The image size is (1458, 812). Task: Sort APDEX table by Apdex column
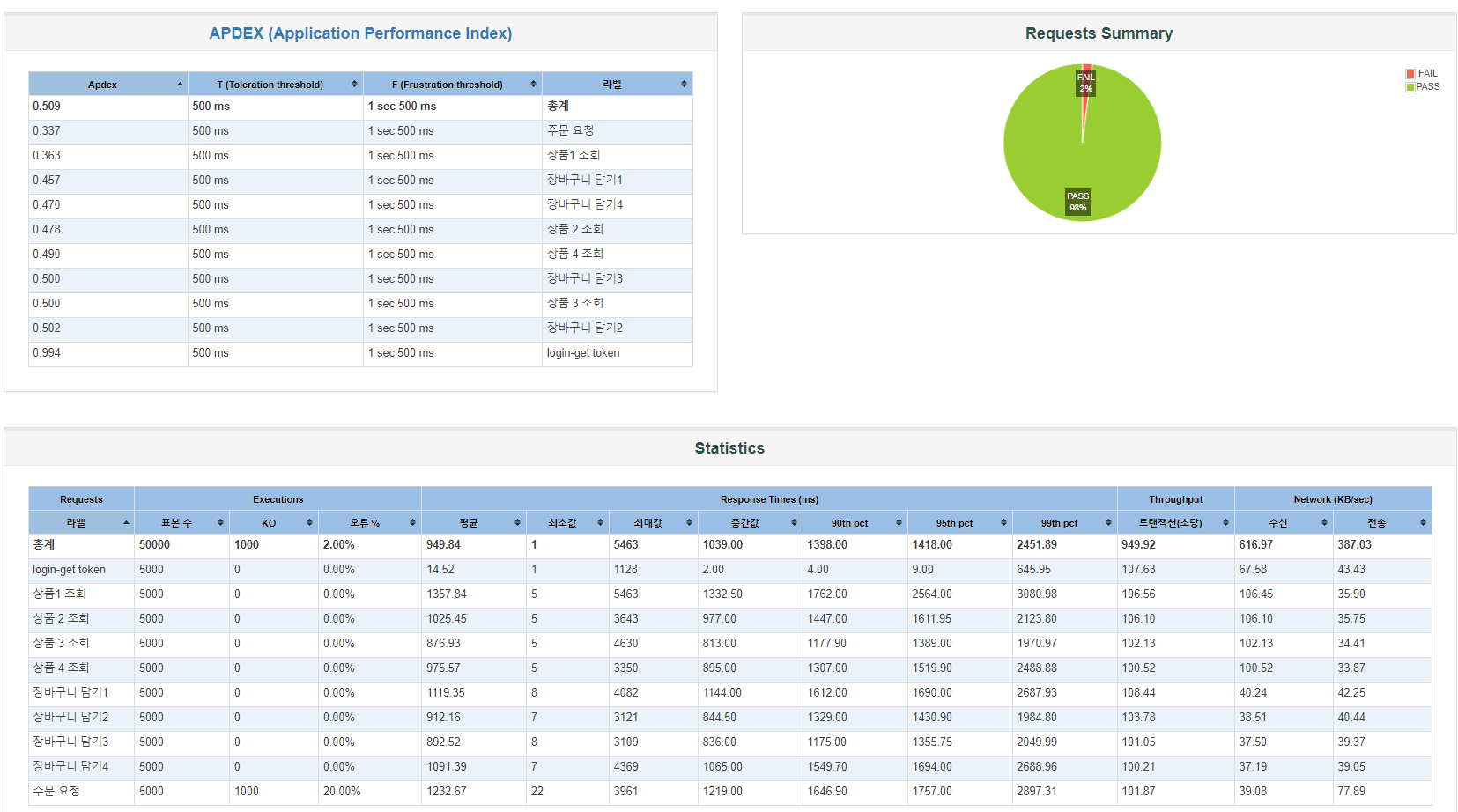pyautogui.click(x=107, y=85)
